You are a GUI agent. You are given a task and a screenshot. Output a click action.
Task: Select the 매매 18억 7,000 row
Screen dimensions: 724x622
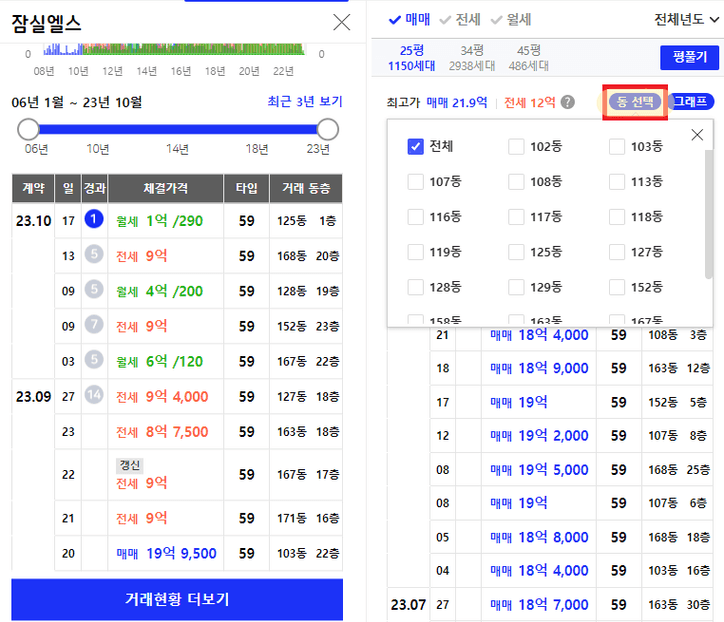click(572, 604)
